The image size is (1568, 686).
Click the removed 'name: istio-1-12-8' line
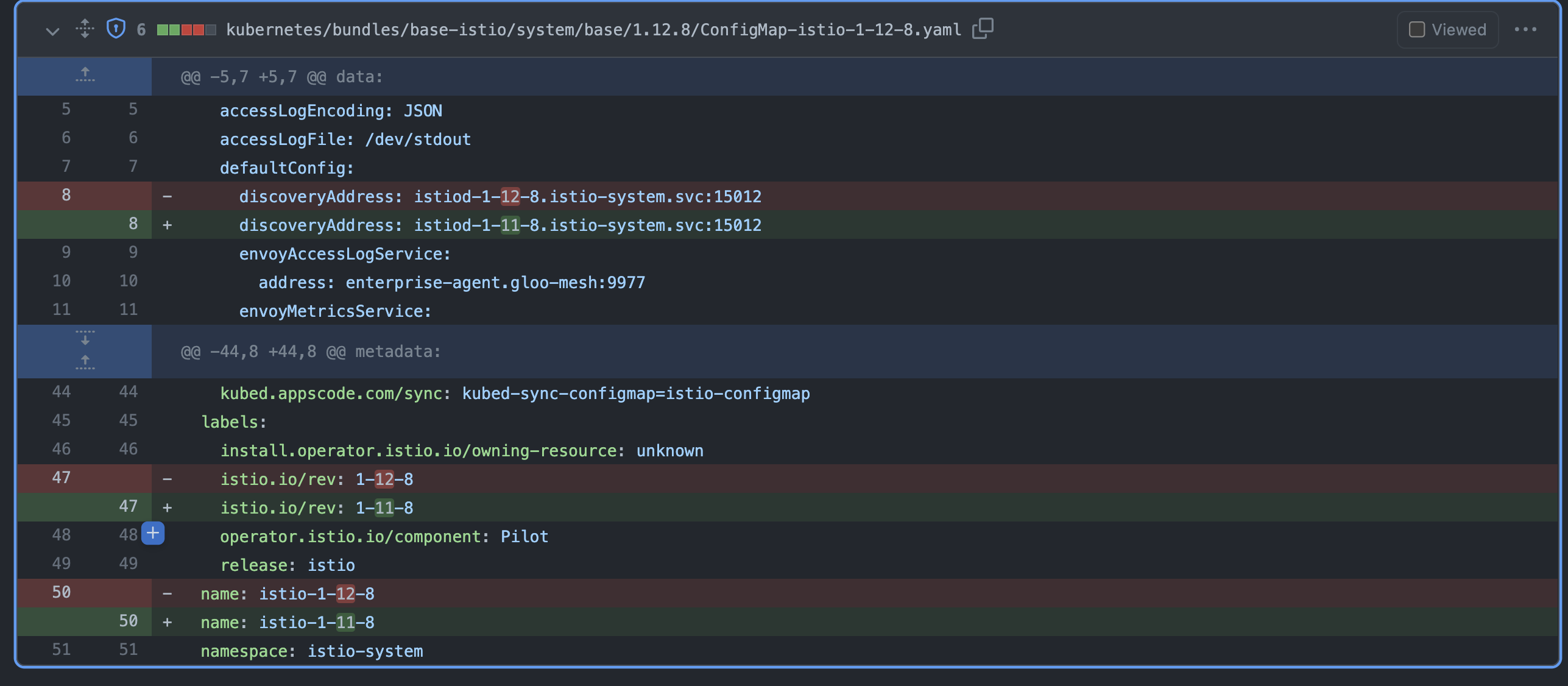coord(288,593)
